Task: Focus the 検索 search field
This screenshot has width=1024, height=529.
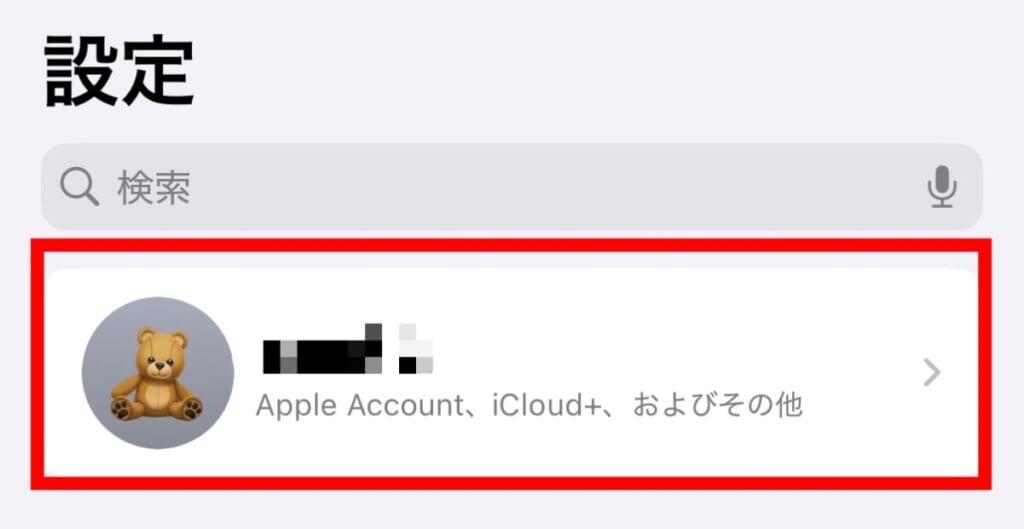Action: 511,187
